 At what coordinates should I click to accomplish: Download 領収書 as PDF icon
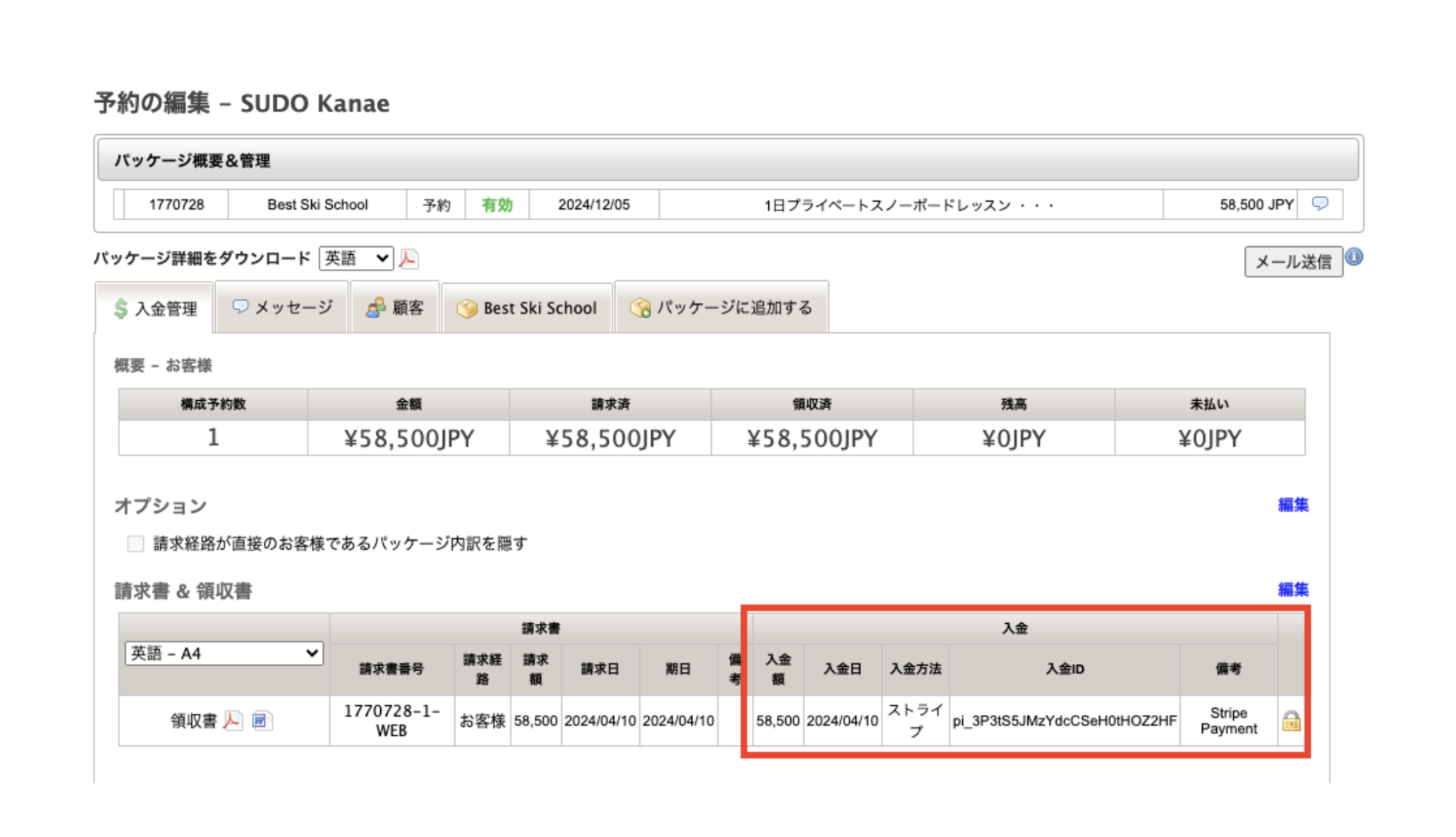click(x=232, y=721)
